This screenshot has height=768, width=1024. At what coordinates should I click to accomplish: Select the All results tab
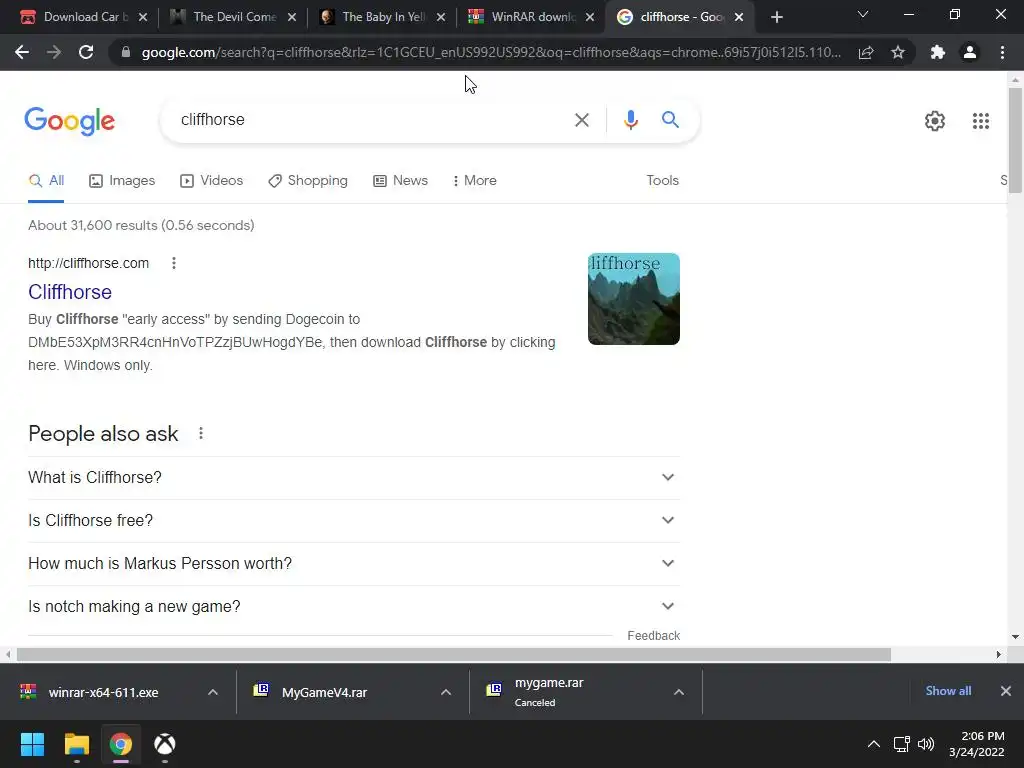pyautogui.click(x=46, y=181)
